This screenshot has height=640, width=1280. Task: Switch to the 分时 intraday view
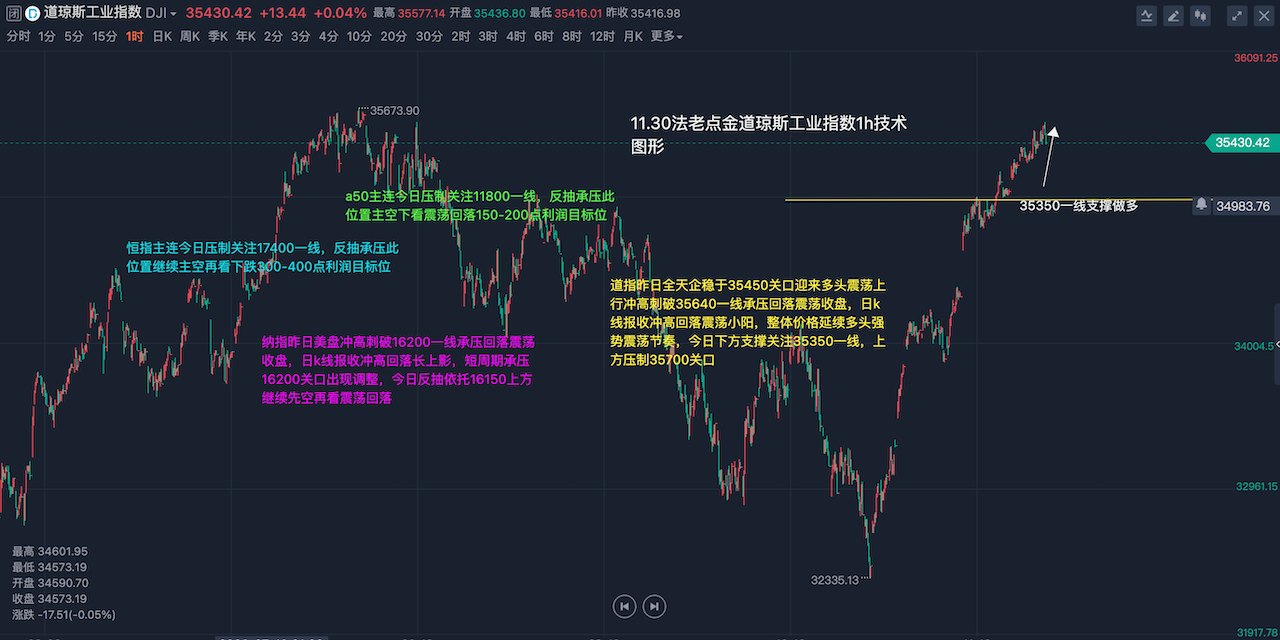click(x=18, y=36)
